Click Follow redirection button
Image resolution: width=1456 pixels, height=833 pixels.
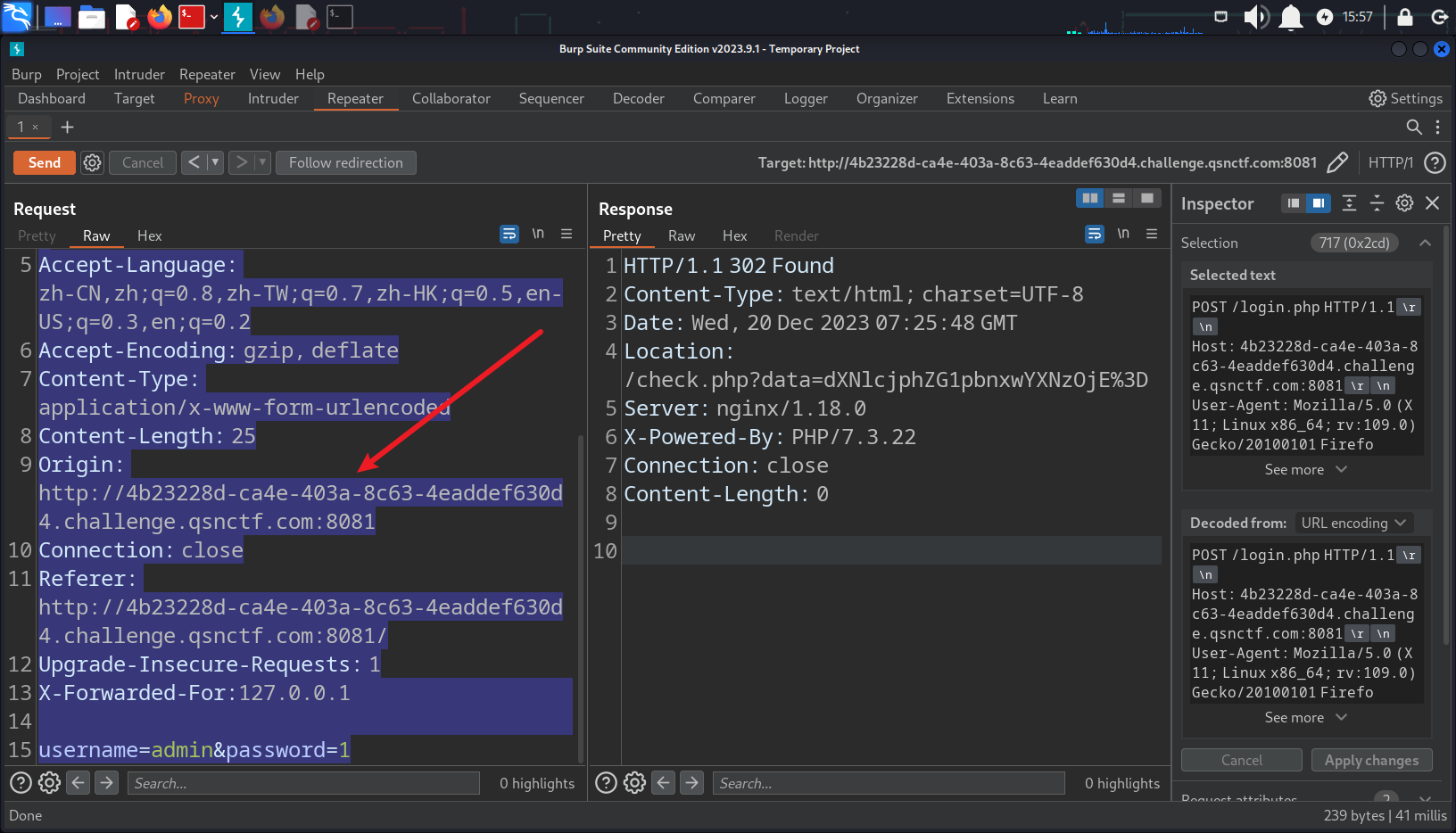coord(346,162)
